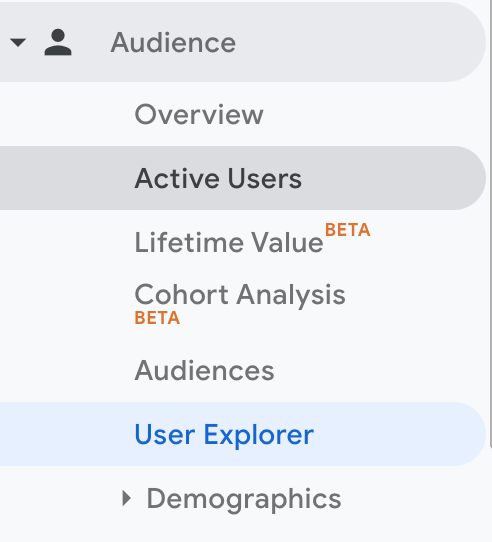Click scrollbar track below the thumb

pyautogui.click(x=490, y=494)
